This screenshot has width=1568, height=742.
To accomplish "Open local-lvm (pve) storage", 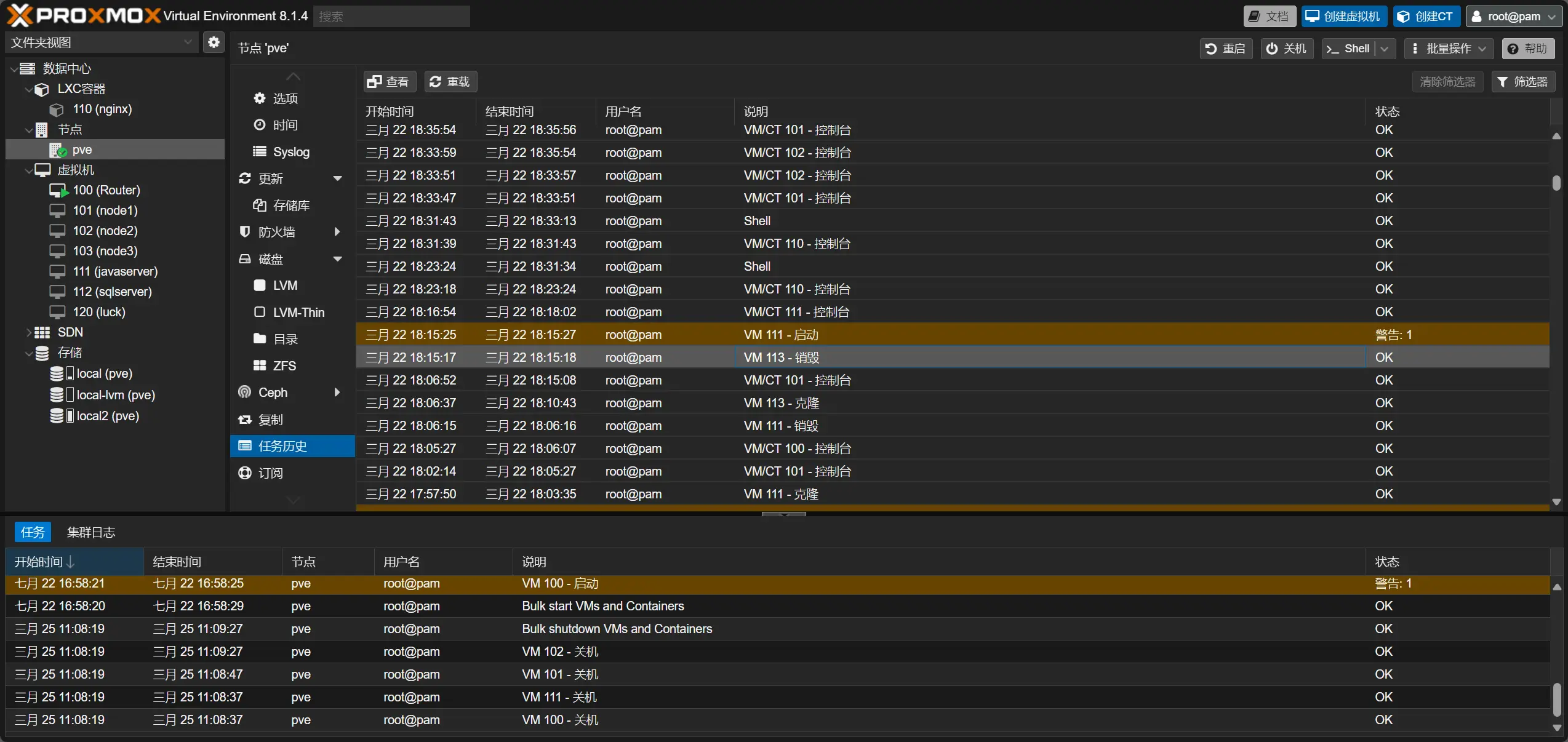I will [115, 395].
